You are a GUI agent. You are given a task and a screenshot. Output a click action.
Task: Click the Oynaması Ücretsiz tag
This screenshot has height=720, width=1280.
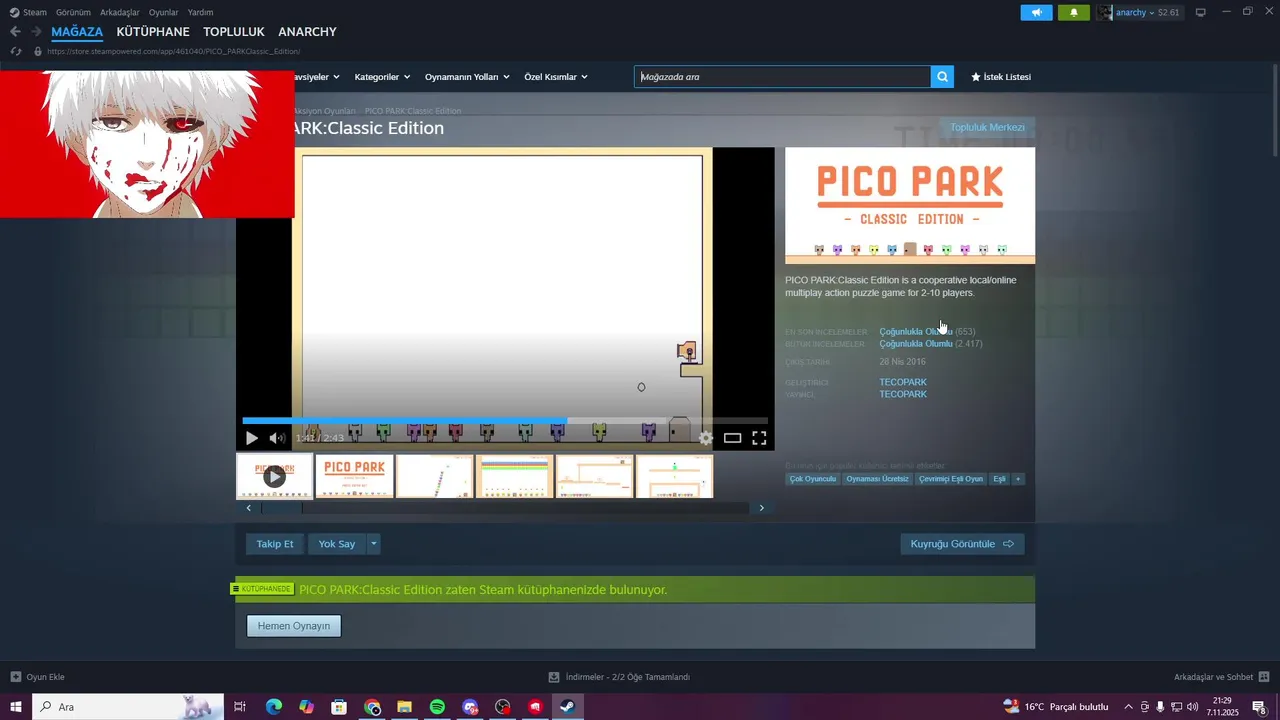877,479
